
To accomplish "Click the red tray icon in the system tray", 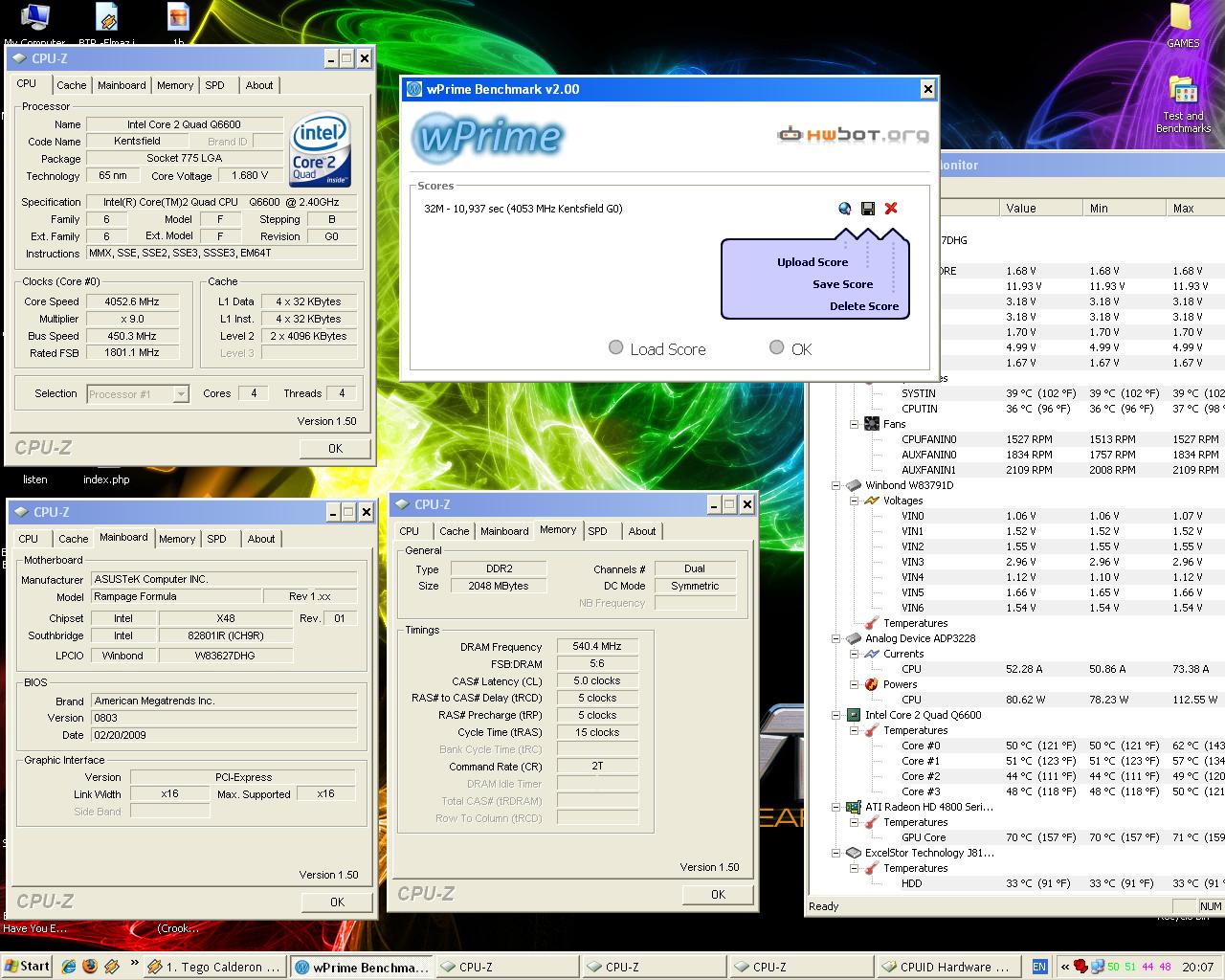I will tap(1080, 967).
